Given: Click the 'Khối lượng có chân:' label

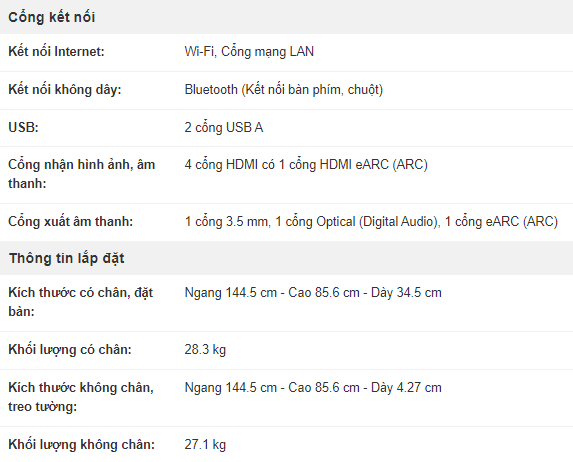Looking at the screenshot, I should point(70,349).
